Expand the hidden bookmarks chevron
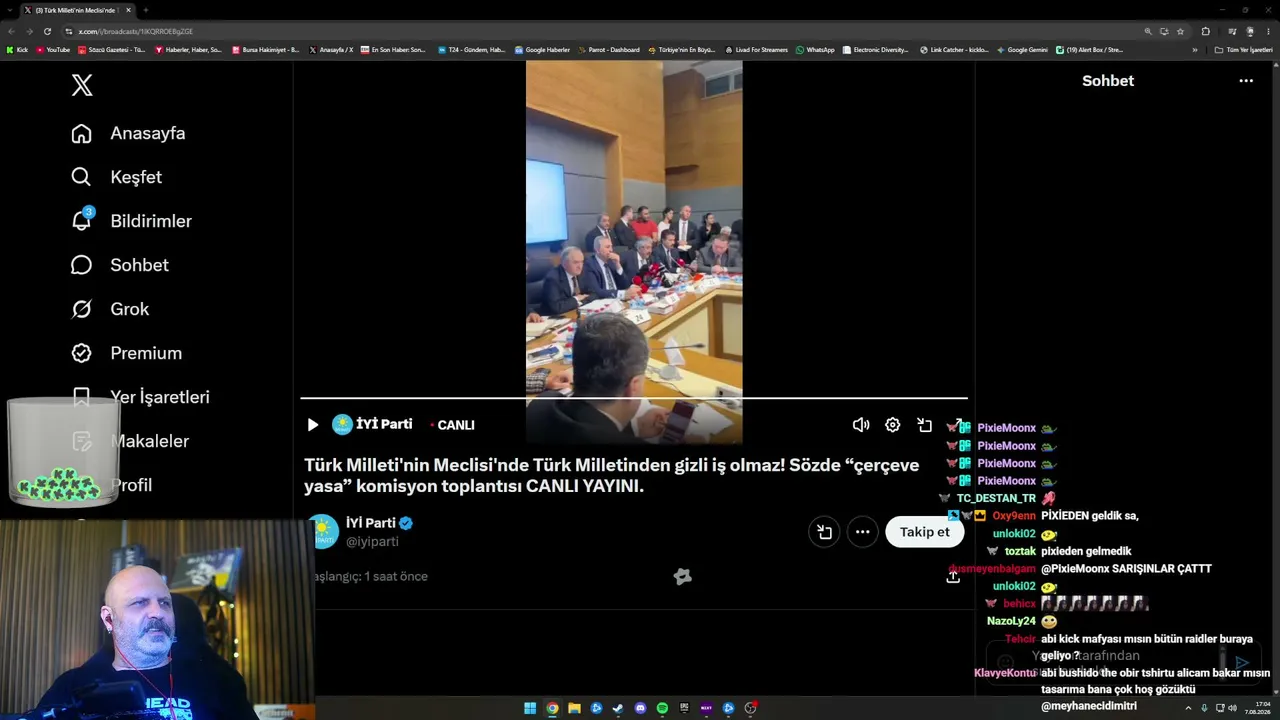 pos(1194,50)
